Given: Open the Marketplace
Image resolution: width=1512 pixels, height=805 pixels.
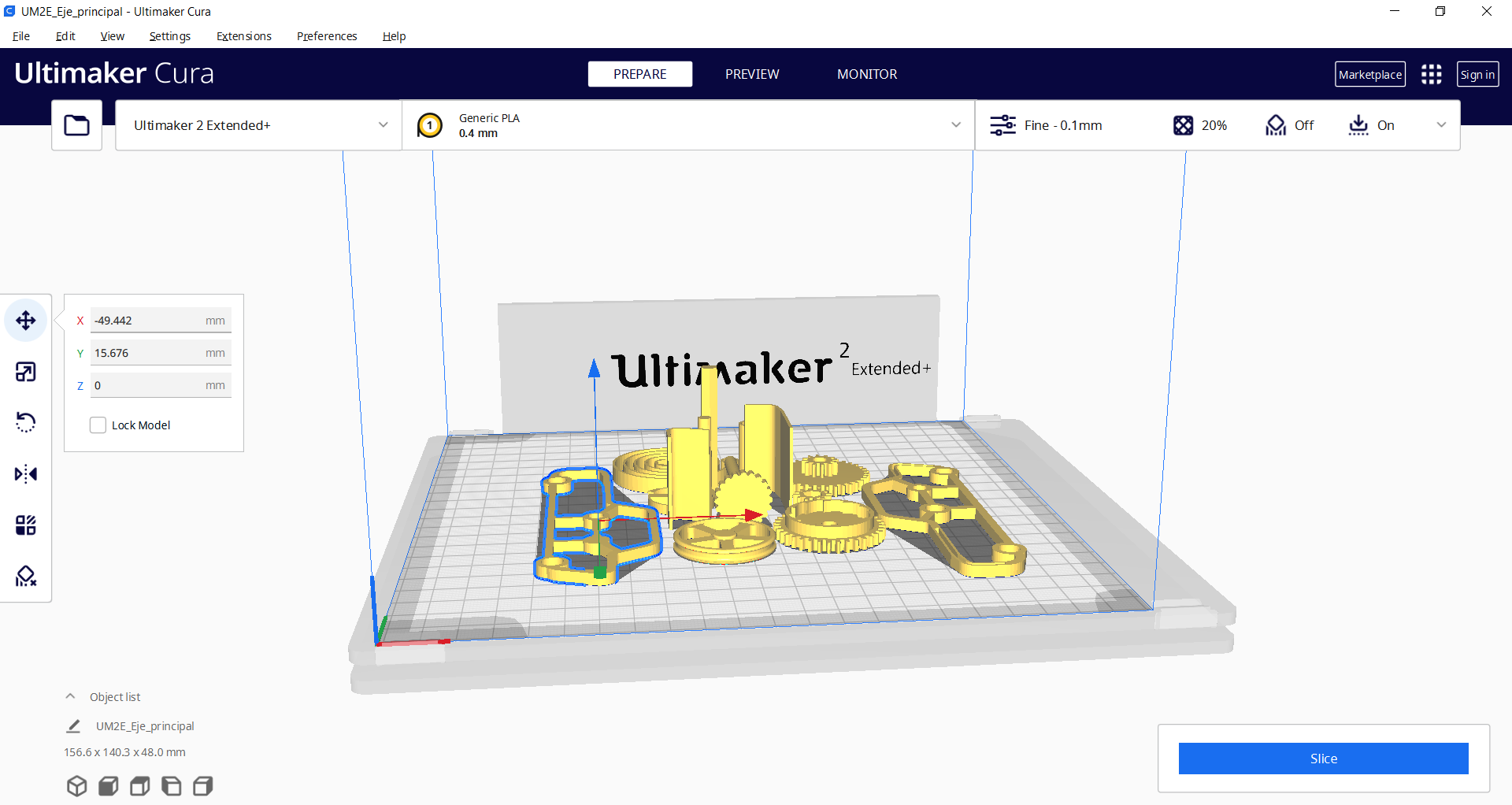Looking at the screenshot, I should (x=1369, y=75).
